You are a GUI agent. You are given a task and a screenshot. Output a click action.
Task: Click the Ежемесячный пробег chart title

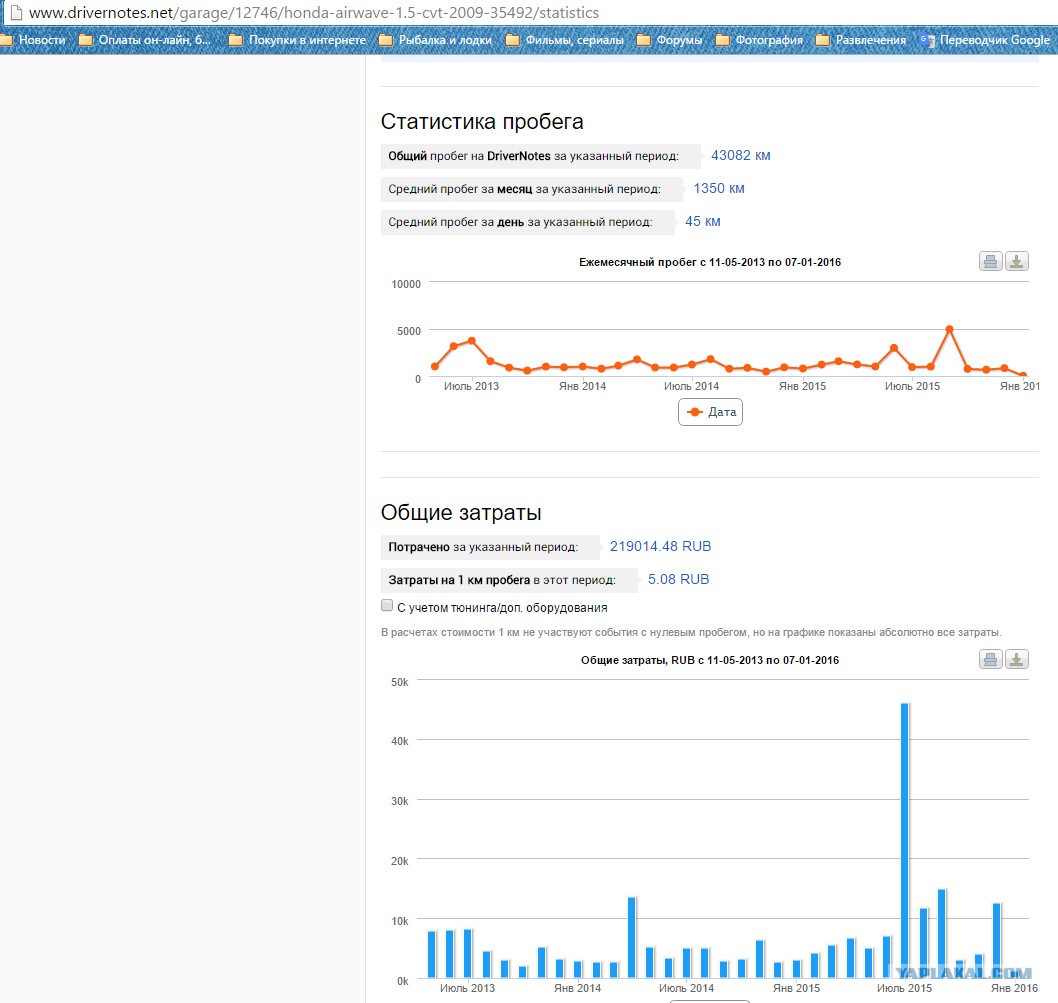tap(710, 262)
